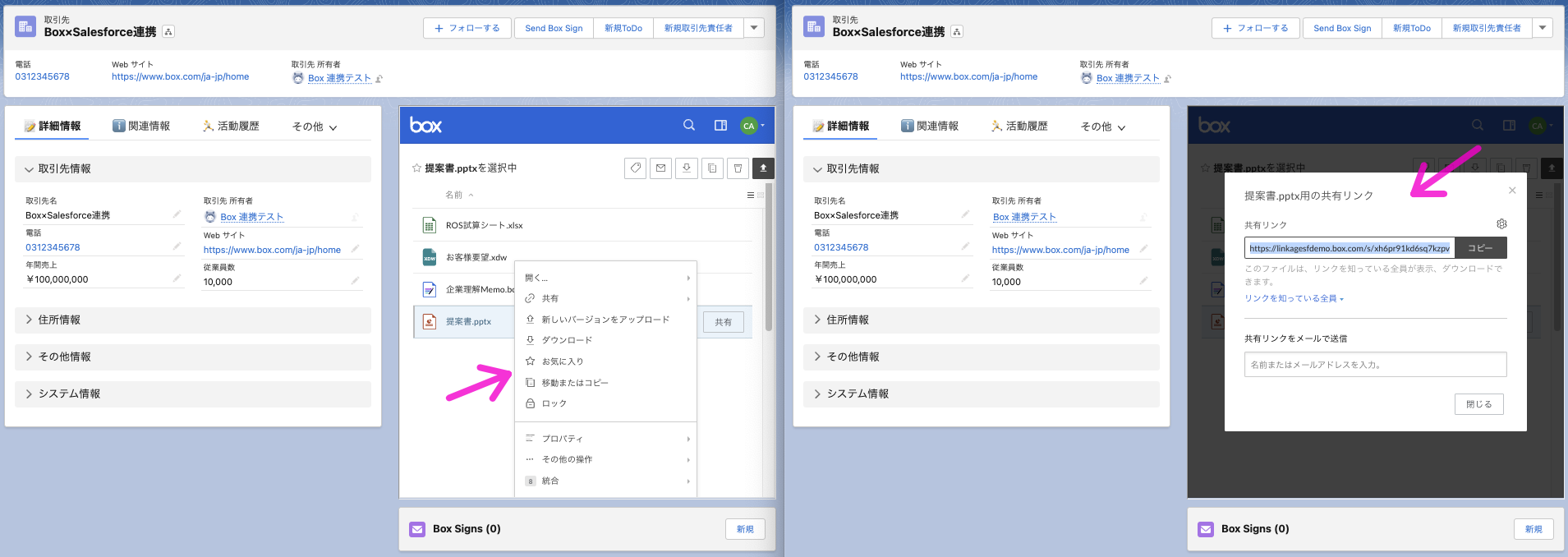
Task: Open the settings gear in the shared link dialog
Action: [1501, 224]
